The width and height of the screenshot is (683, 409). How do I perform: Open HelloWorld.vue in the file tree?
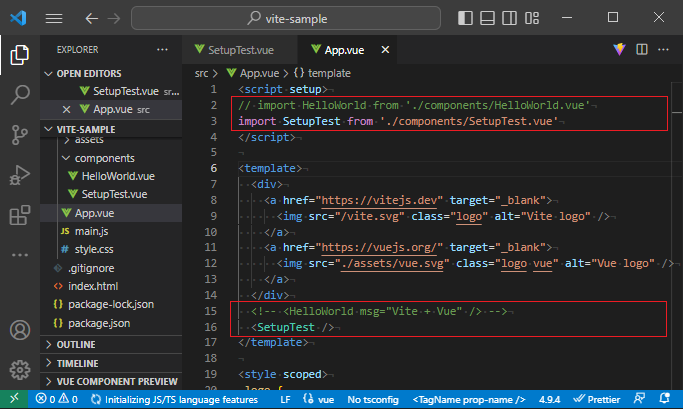tap(118, 176)
